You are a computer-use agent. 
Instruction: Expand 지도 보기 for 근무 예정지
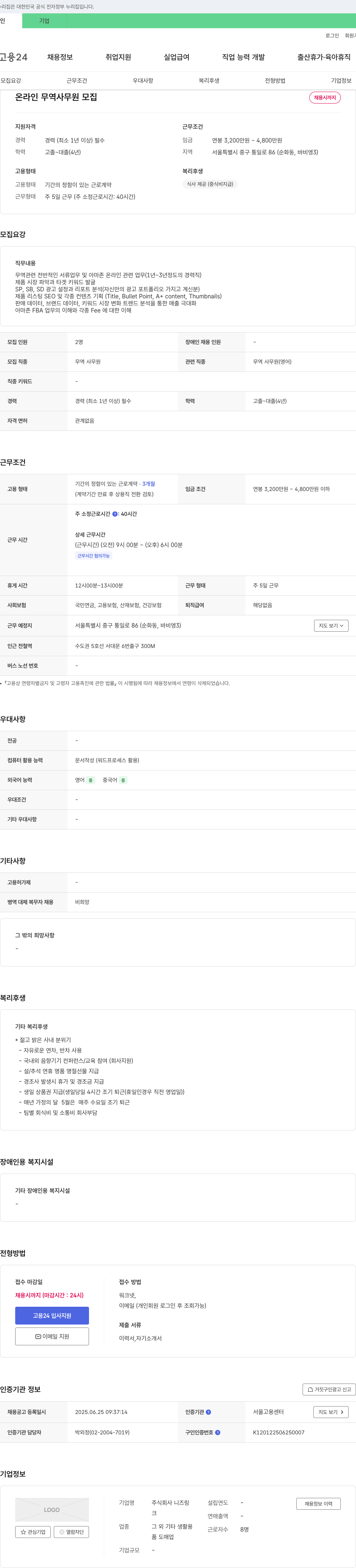331,625
